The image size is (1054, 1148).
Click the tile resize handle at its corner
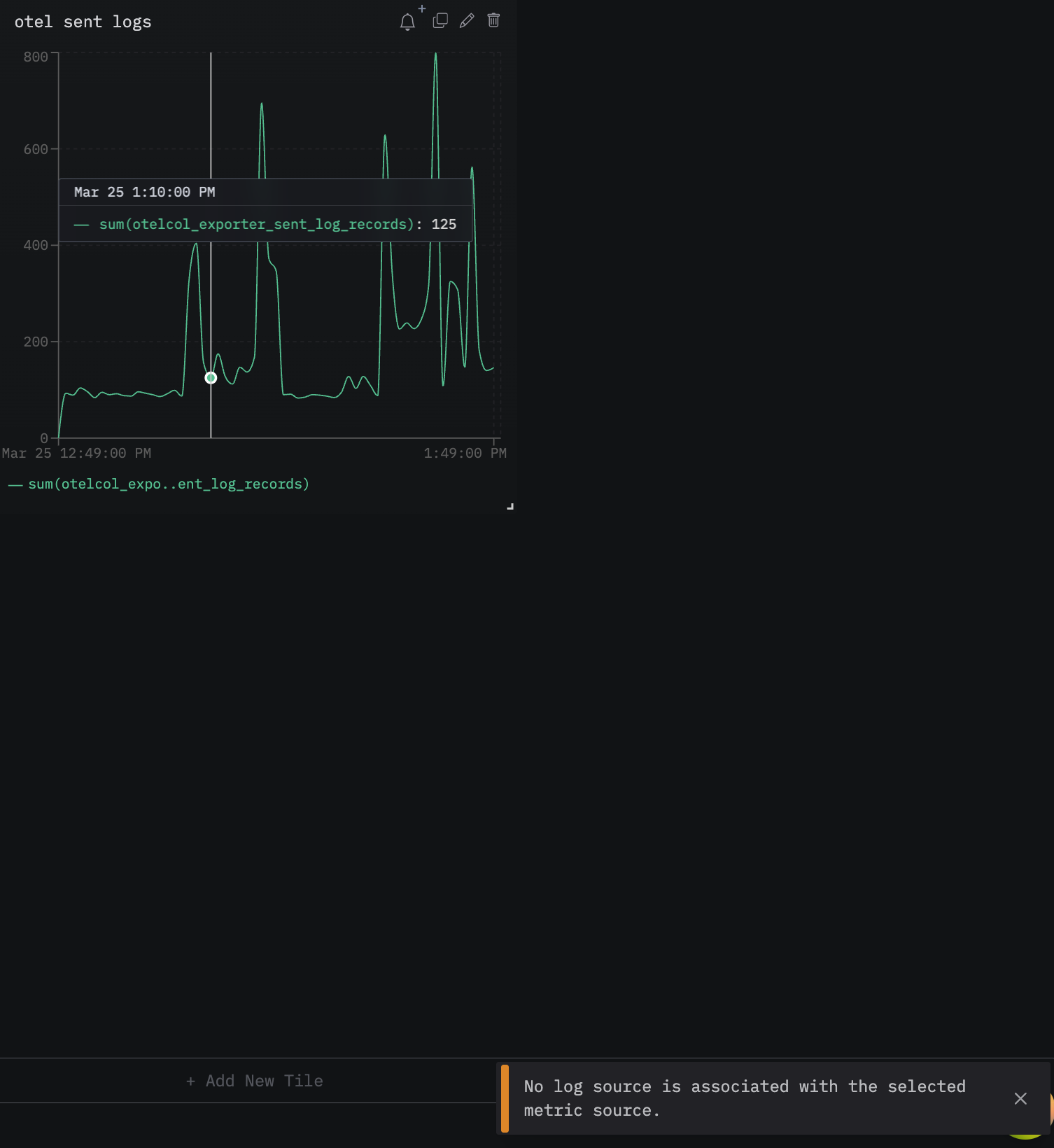coord(510,506)
